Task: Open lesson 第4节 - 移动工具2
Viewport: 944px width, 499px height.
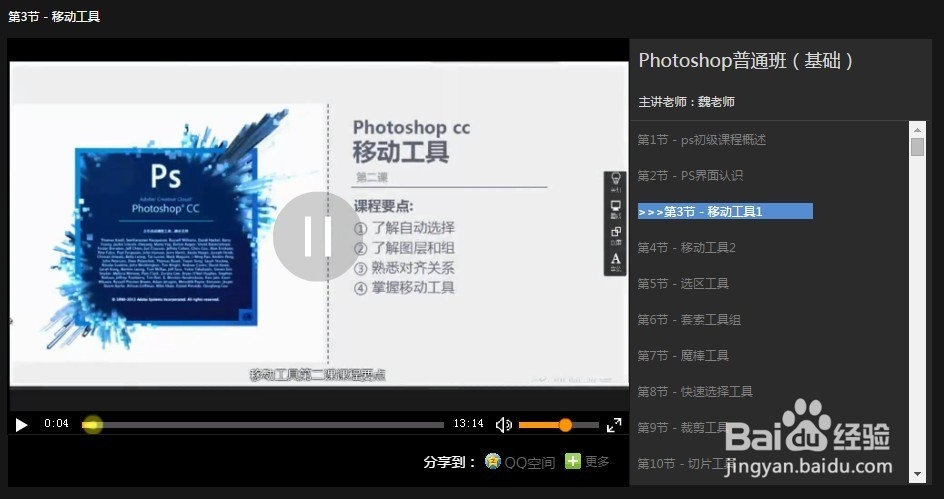Action: pos(686,247)
